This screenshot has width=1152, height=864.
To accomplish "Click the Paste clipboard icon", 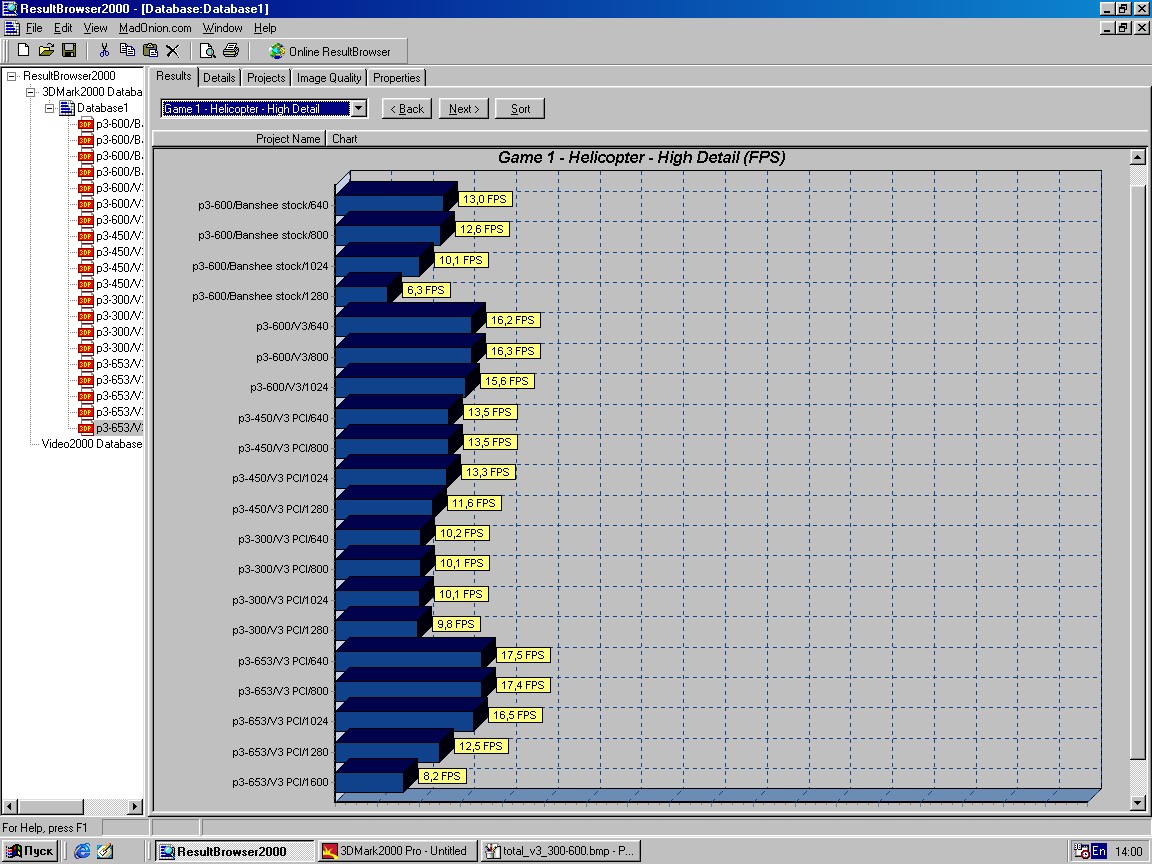I will [x=150, y=51].
